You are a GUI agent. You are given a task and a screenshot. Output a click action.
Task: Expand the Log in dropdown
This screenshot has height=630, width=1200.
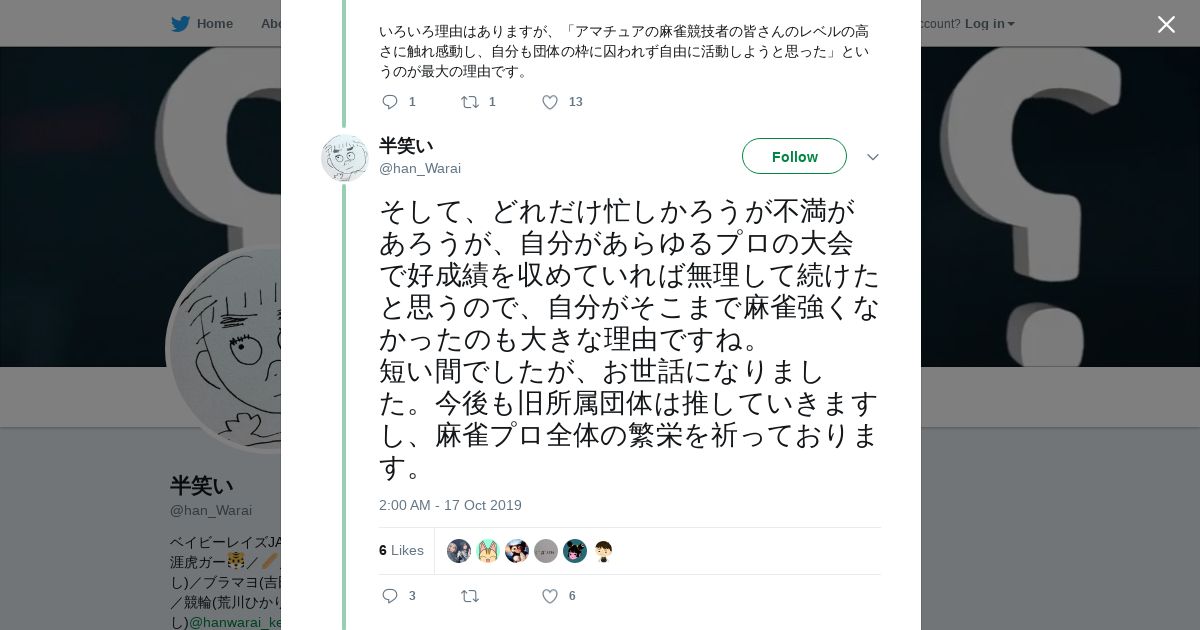(989, 24)
